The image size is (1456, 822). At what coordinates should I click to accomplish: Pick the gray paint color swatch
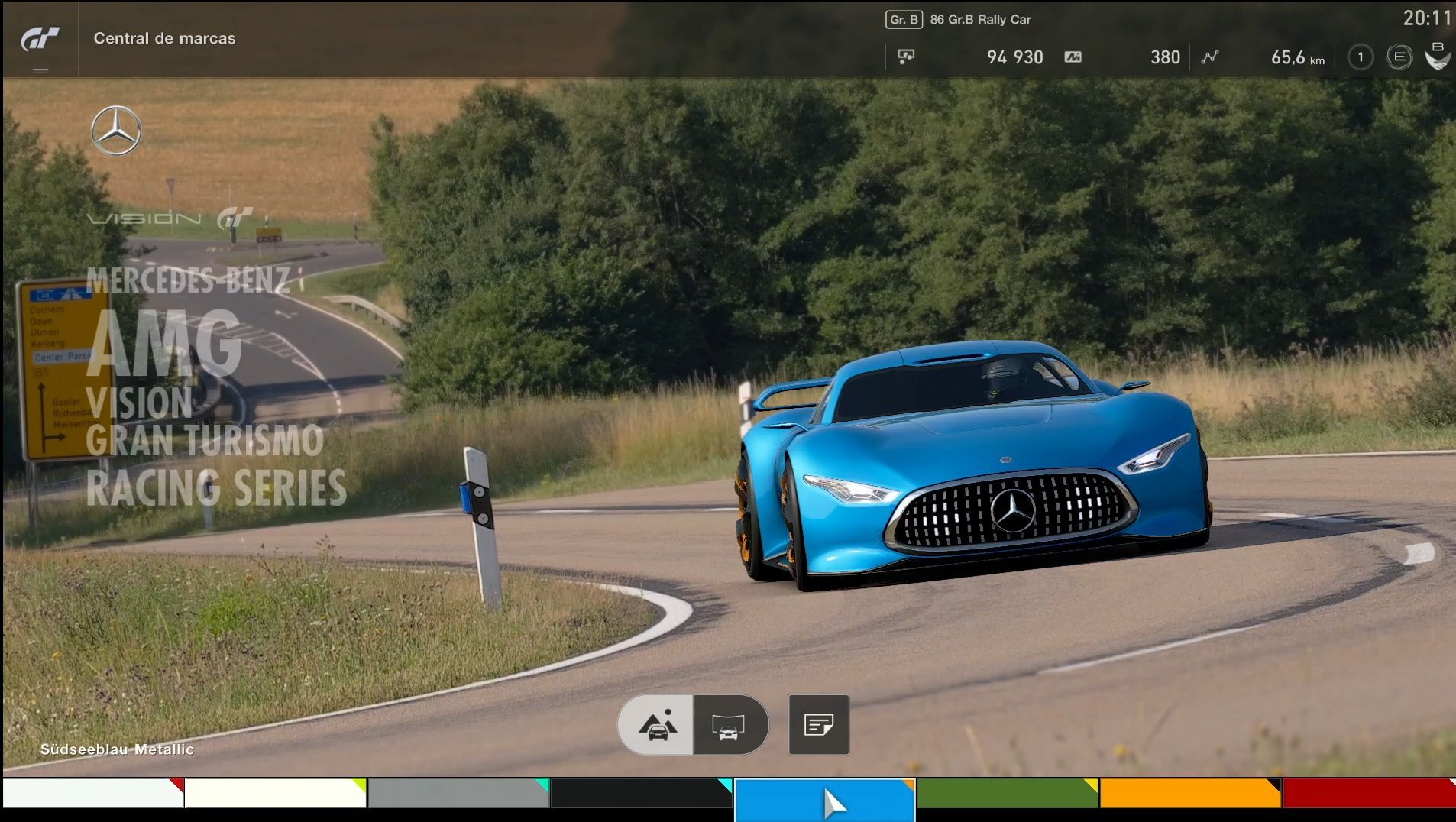(458, 793)
